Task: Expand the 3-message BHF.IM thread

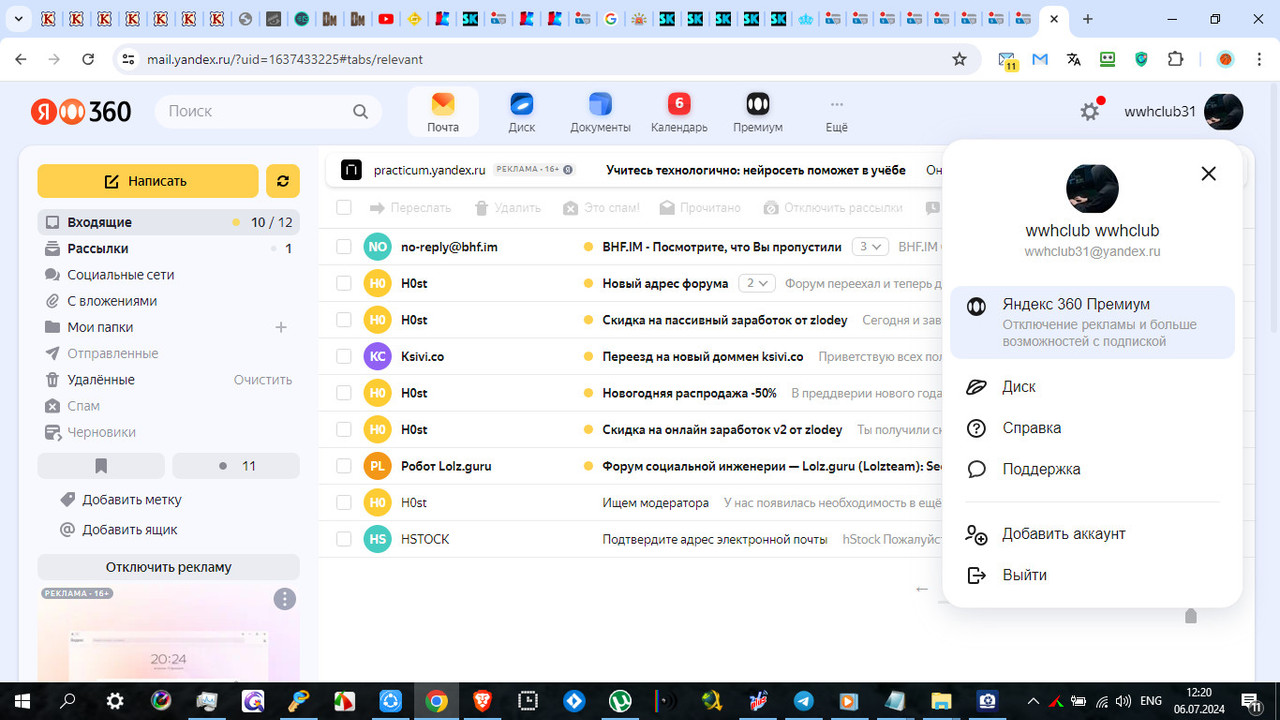Action: click(870, 247)
